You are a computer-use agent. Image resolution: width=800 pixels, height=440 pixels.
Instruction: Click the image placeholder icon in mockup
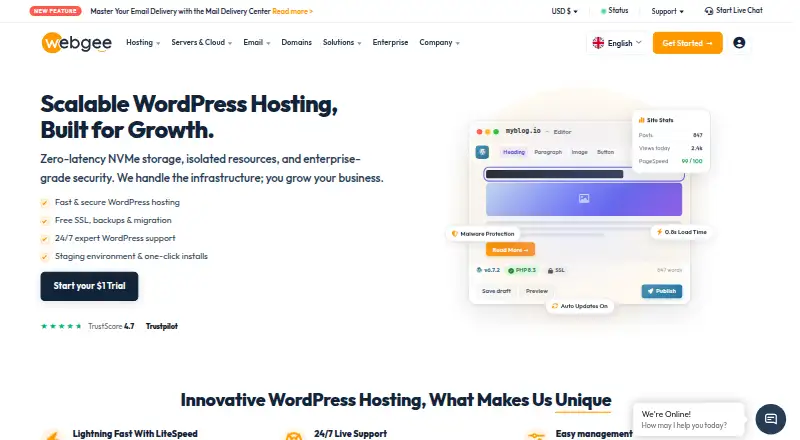point(584,199)
